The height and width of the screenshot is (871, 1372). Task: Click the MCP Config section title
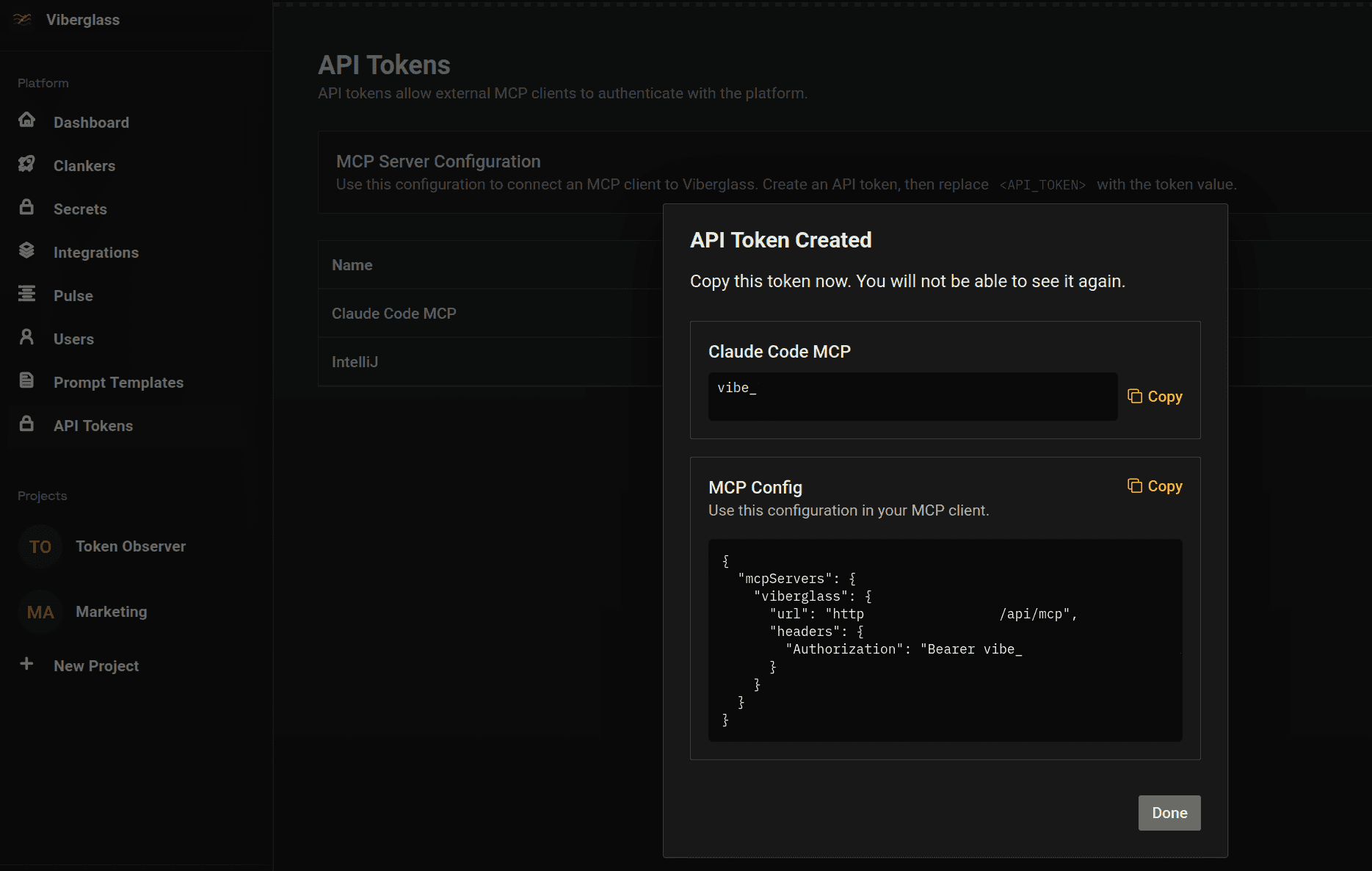[x=755, y=487]
